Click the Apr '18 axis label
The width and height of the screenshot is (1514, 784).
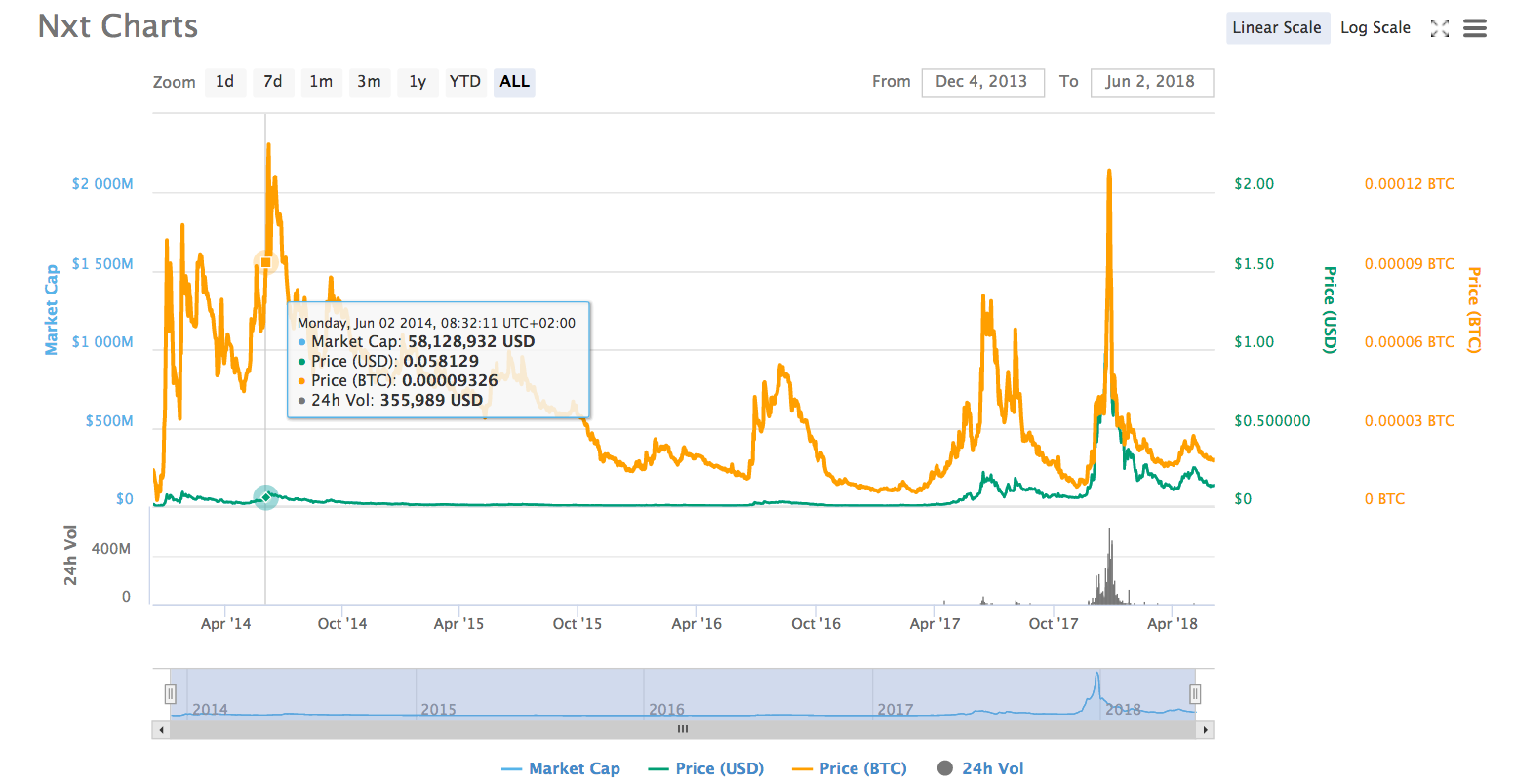(1173, 624)
